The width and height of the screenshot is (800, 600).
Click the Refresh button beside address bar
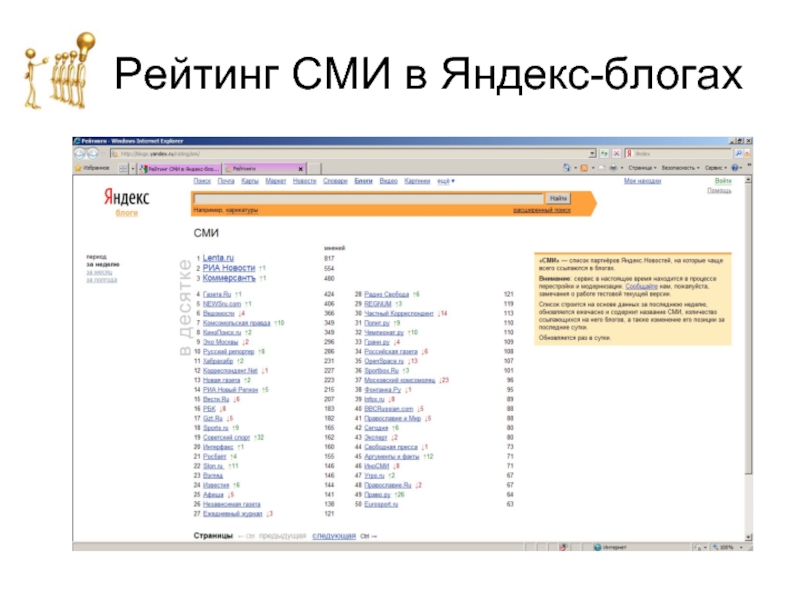pyautogui.click(x=605, y=153)
